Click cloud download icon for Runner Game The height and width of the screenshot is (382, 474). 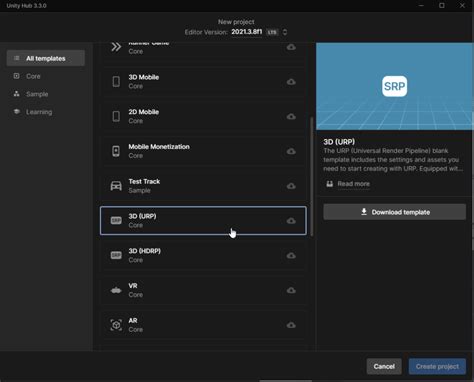coord(291,47)
